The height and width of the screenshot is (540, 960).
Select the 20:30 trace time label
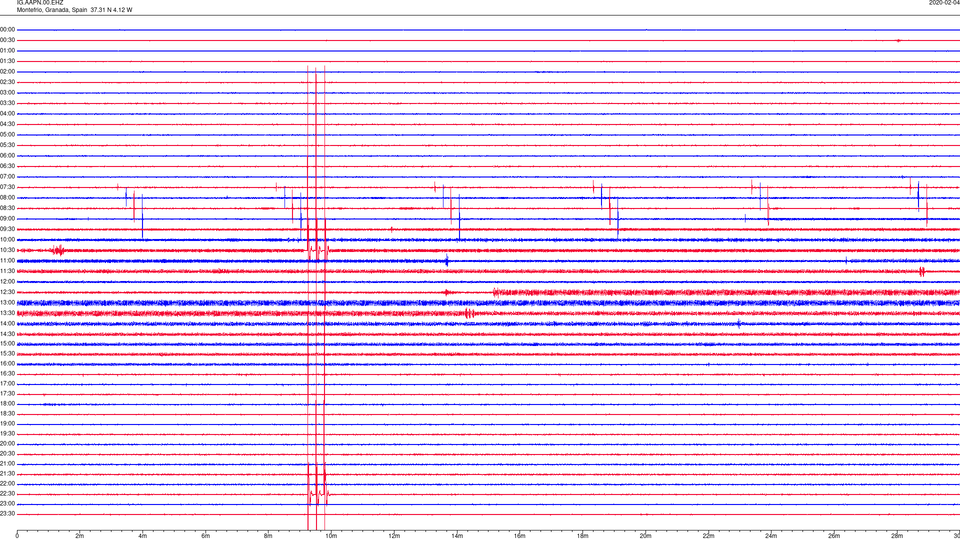click(x=8, y=454)
